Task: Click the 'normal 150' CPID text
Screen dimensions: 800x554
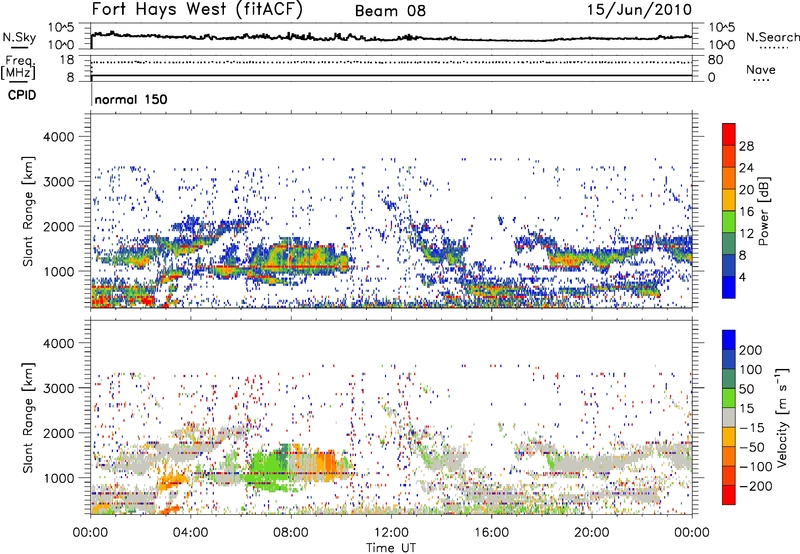Action: (x=131, y=99)
